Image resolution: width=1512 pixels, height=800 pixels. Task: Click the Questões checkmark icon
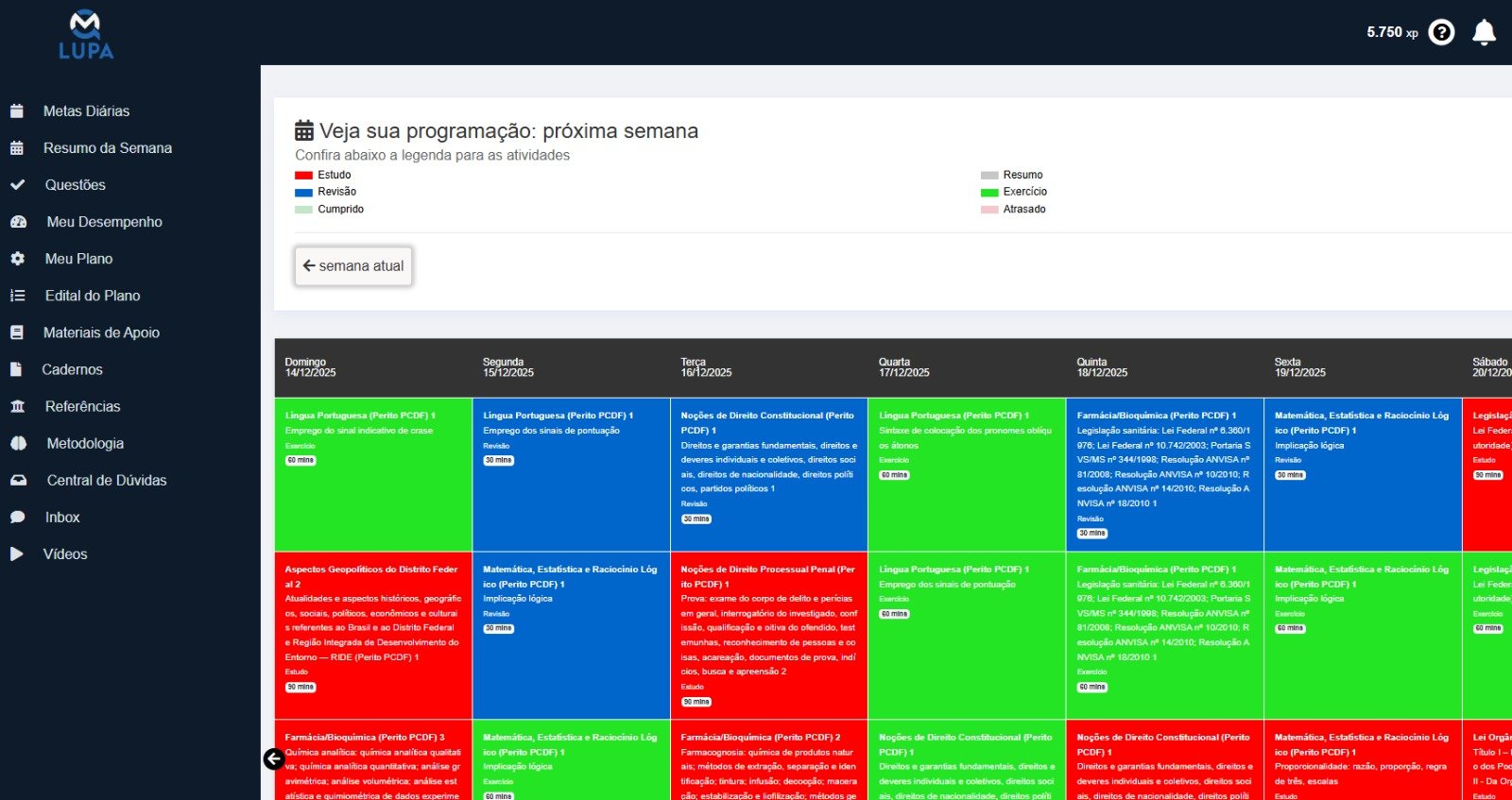click(17, 185)
